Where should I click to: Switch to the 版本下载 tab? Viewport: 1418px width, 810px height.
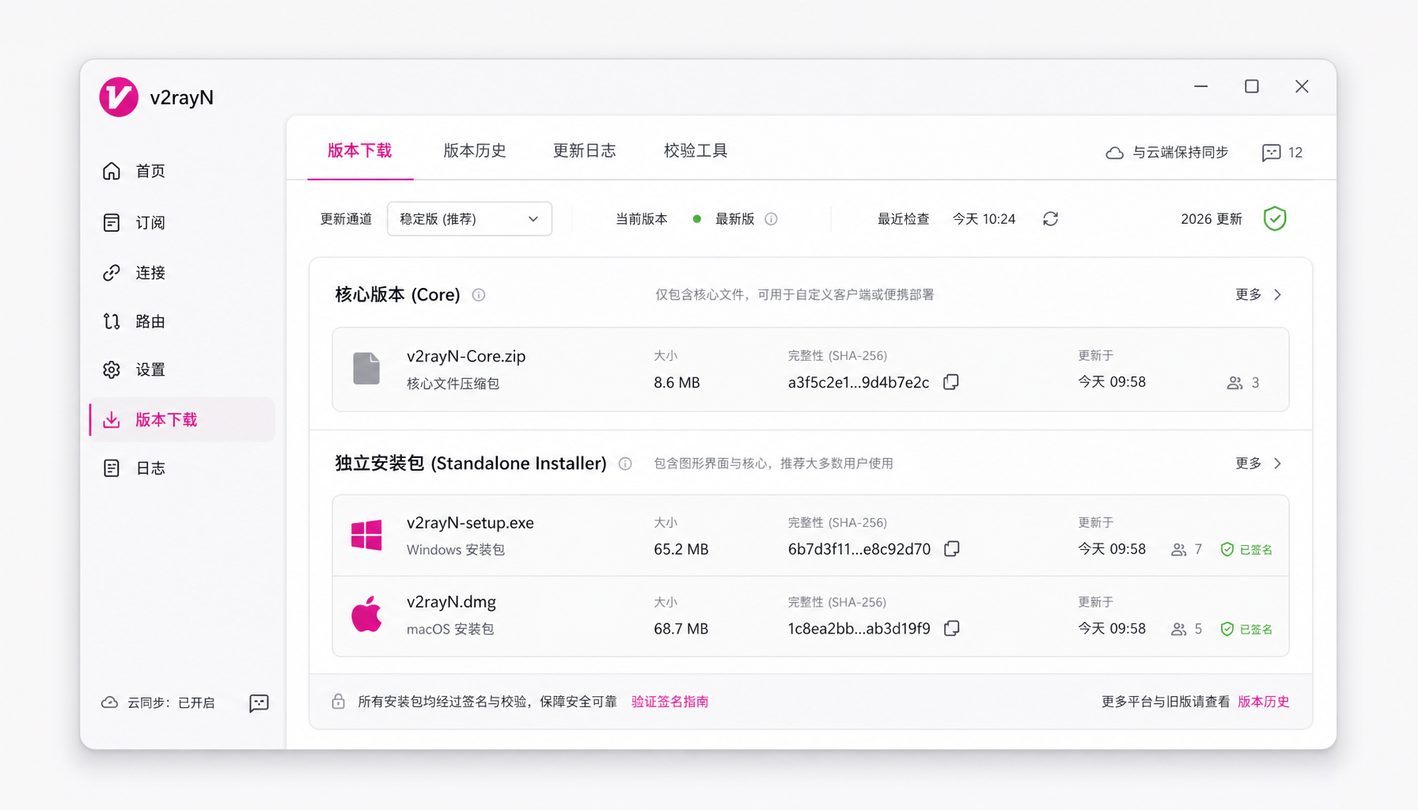[x=360, y=151]
